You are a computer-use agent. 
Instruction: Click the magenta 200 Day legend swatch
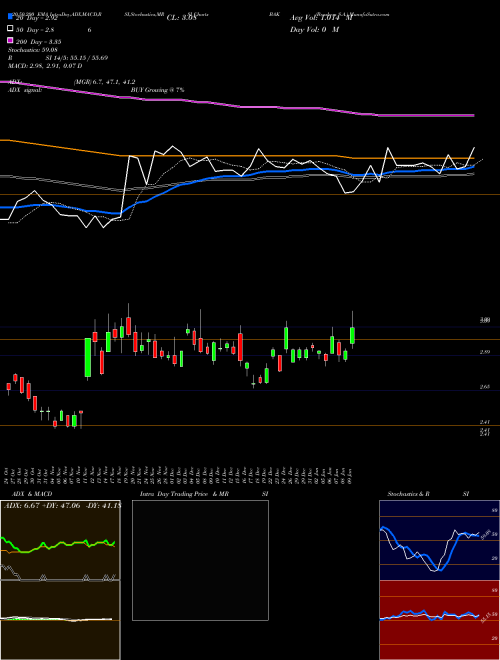tap(10, 40)
